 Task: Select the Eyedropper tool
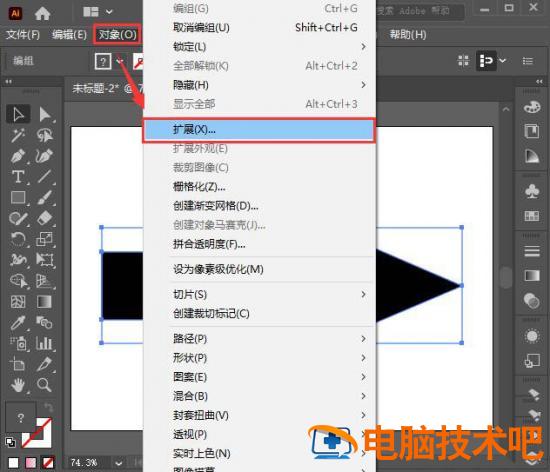tap(18, 323)
